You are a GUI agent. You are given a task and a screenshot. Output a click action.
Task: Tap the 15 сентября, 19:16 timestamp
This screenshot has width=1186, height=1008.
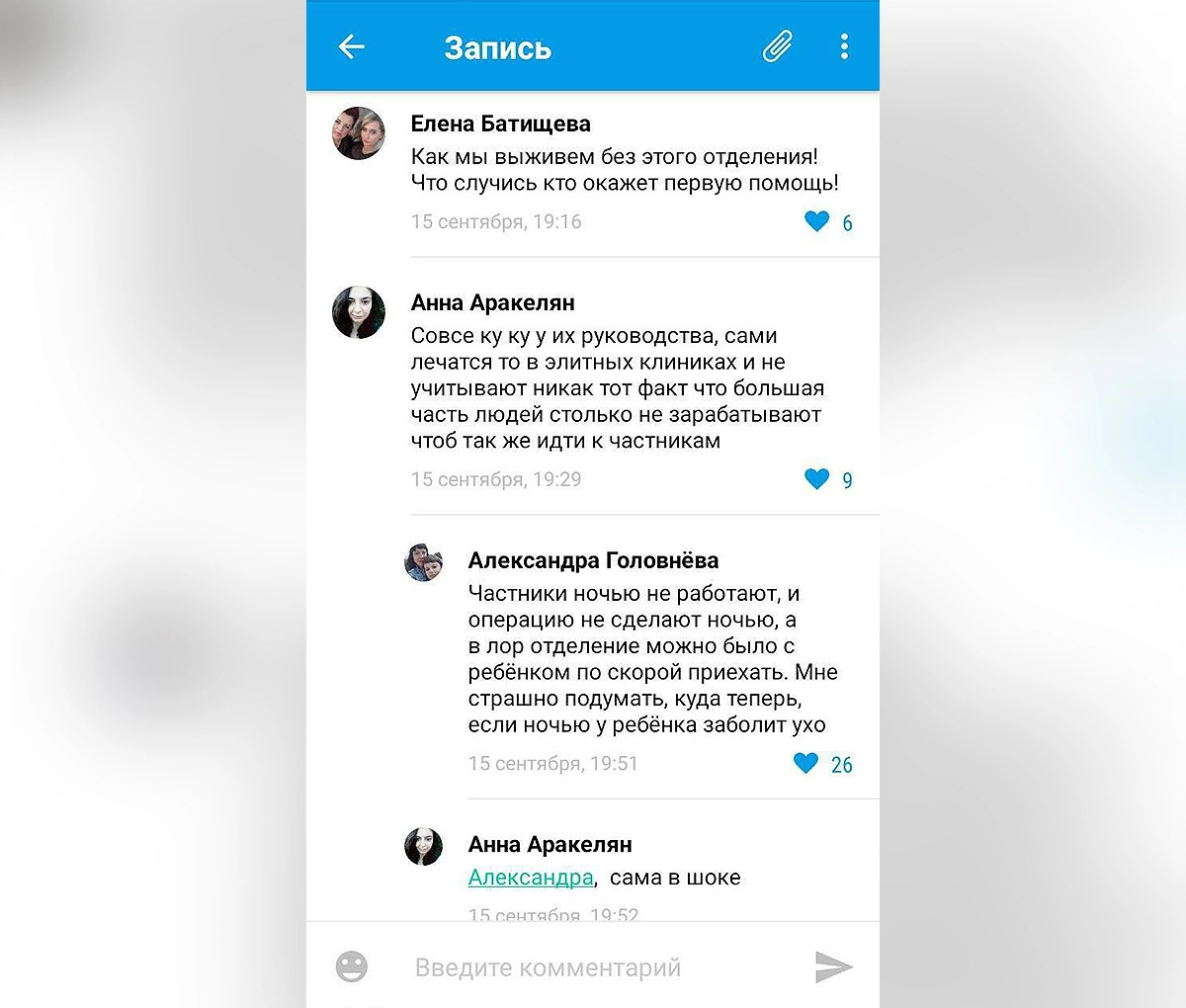496,222
